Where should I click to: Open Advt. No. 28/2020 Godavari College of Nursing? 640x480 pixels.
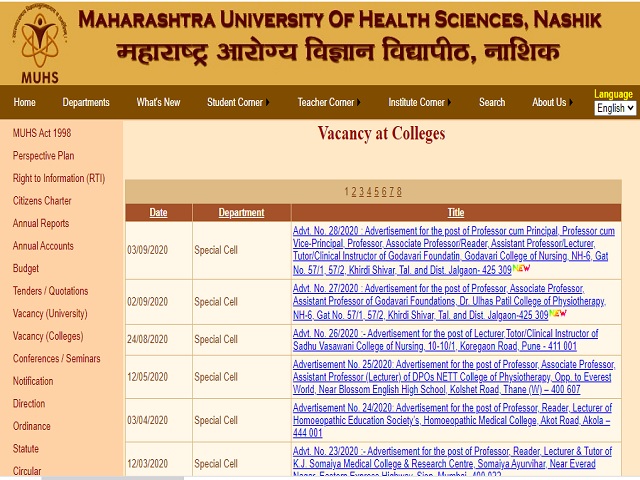[x=453, y=250]
